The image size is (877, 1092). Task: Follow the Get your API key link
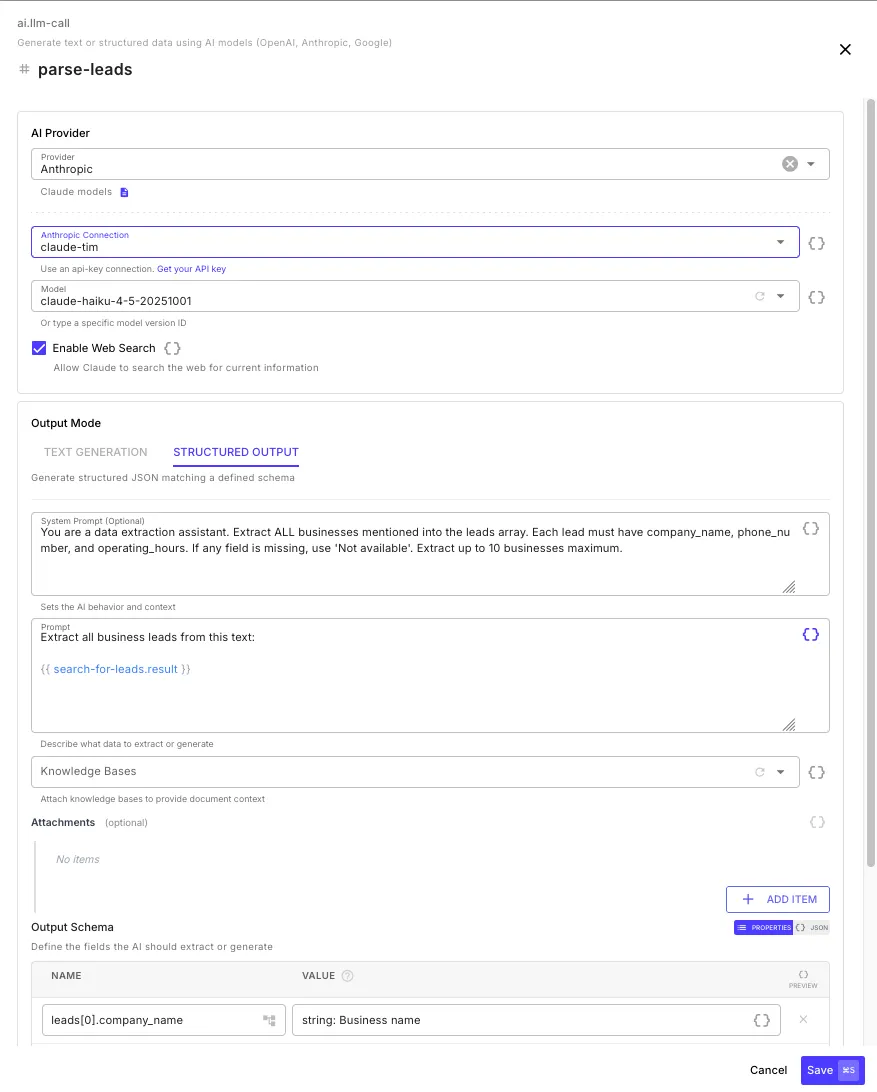tap(191, 268)
